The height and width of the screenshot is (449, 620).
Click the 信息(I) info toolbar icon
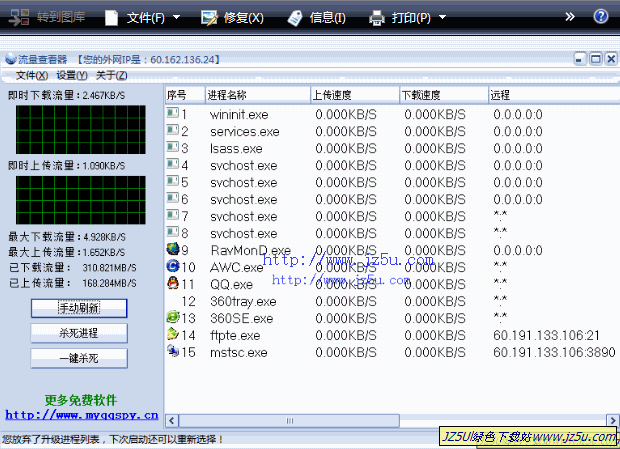click(x=295, y=17)
